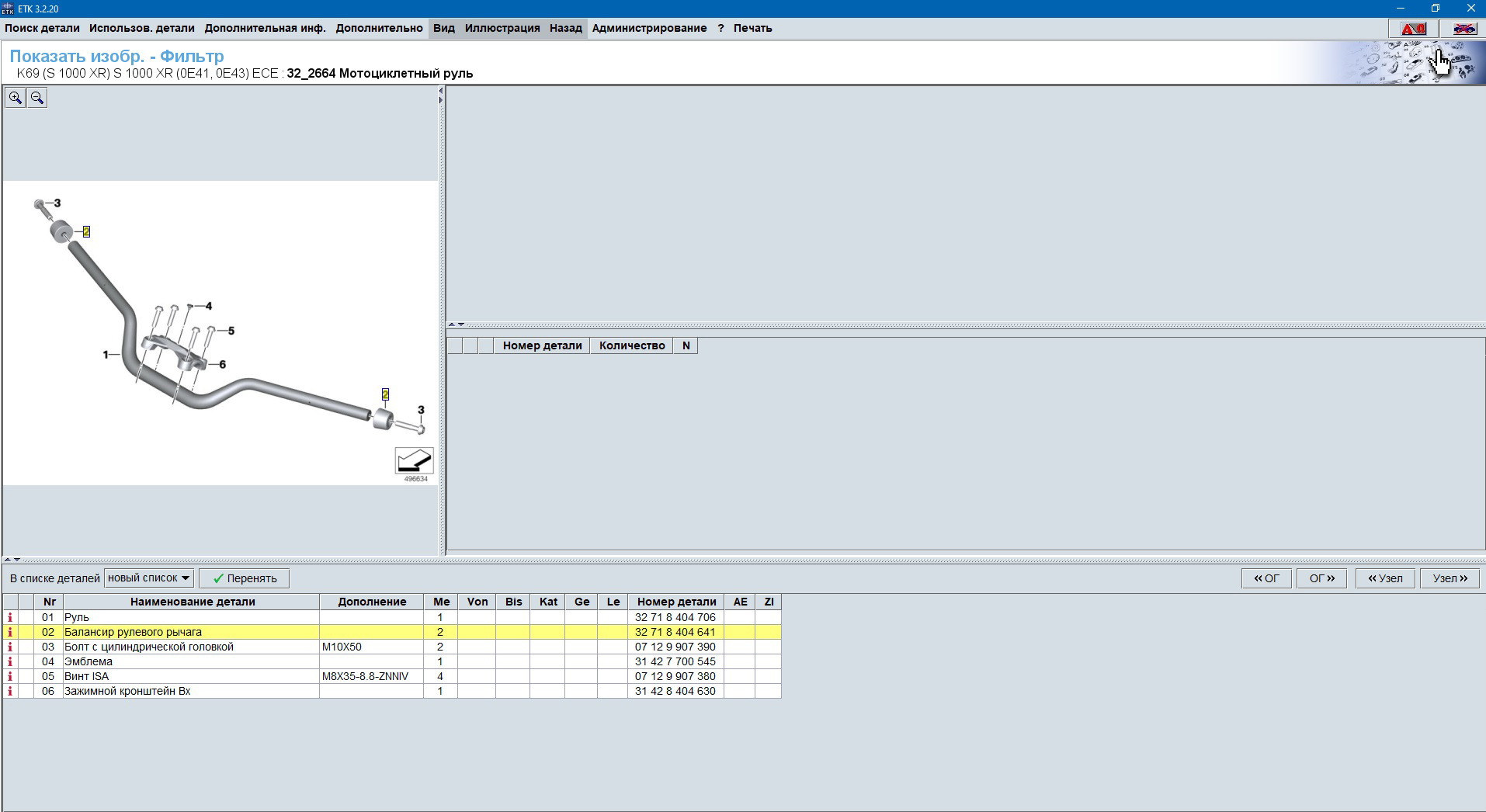Screen dimensions: 1486x812
Task: Select the Болт с цилиндрической головкой row
Action: coord(148,647)
